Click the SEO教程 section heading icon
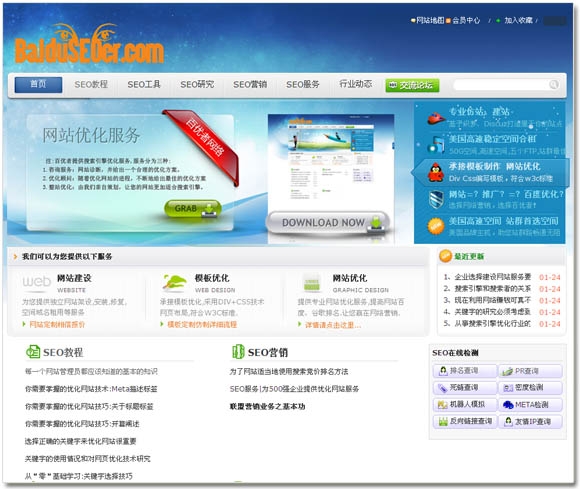The image size is (580, 489). point(33,352)
